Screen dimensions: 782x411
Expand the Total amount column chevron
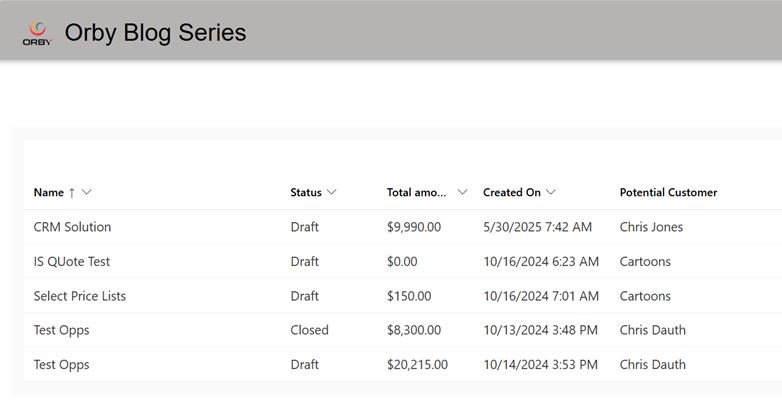(462, 192)
